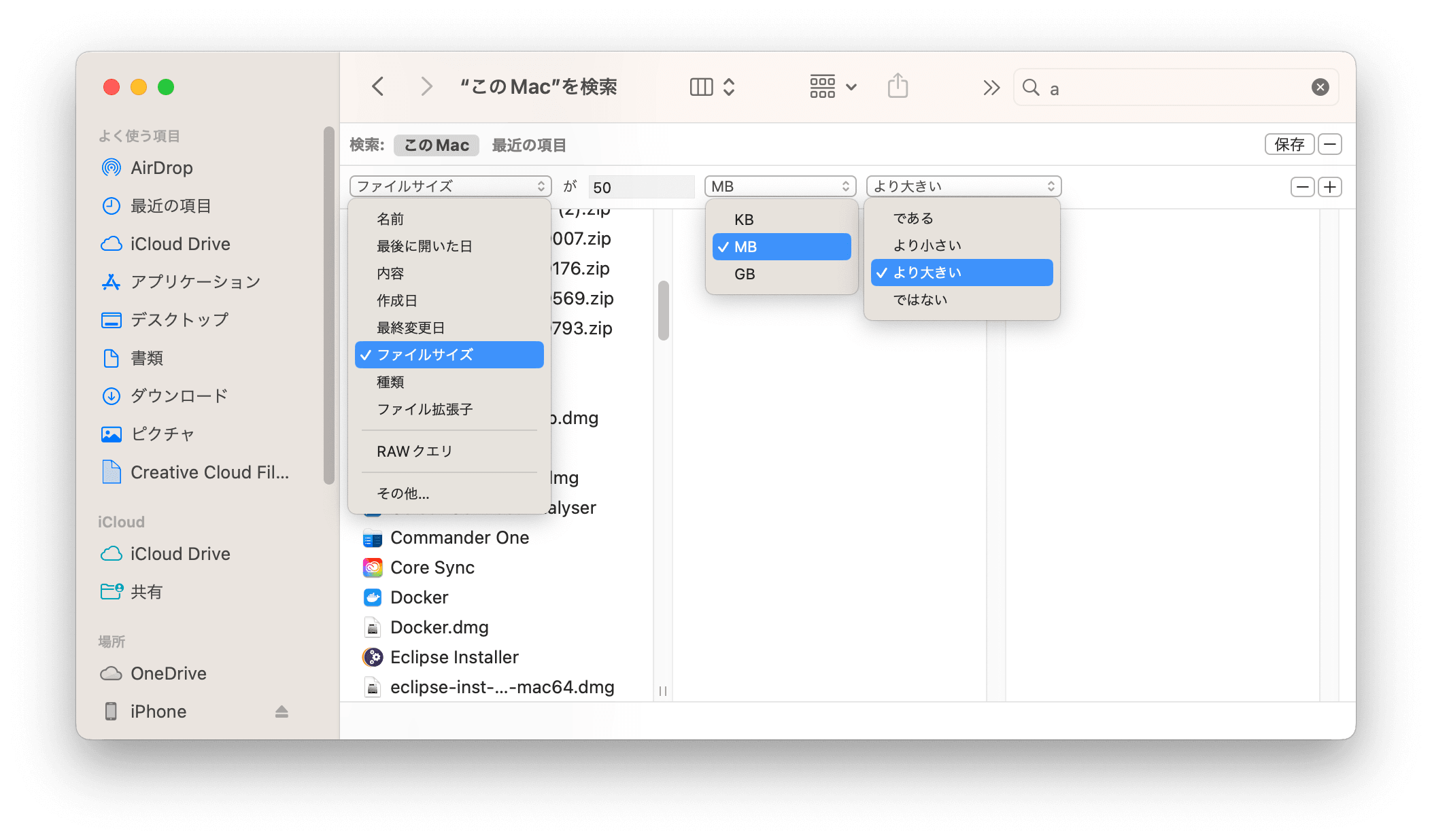Click the search field containing a
The width and height of the screenshot is (1432, 840).
[1176, 88]
